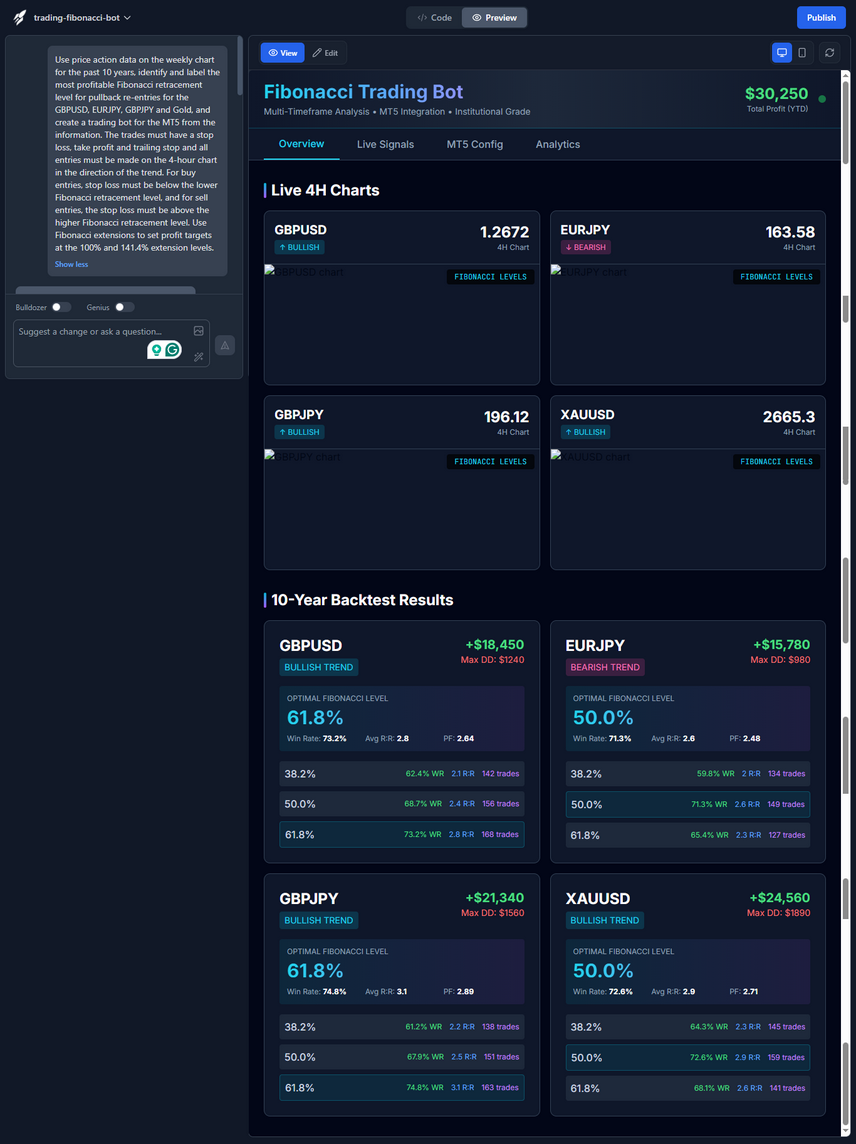
Task: Click the magic wand enhance prompt icon
Action: (x=199, y=356)
